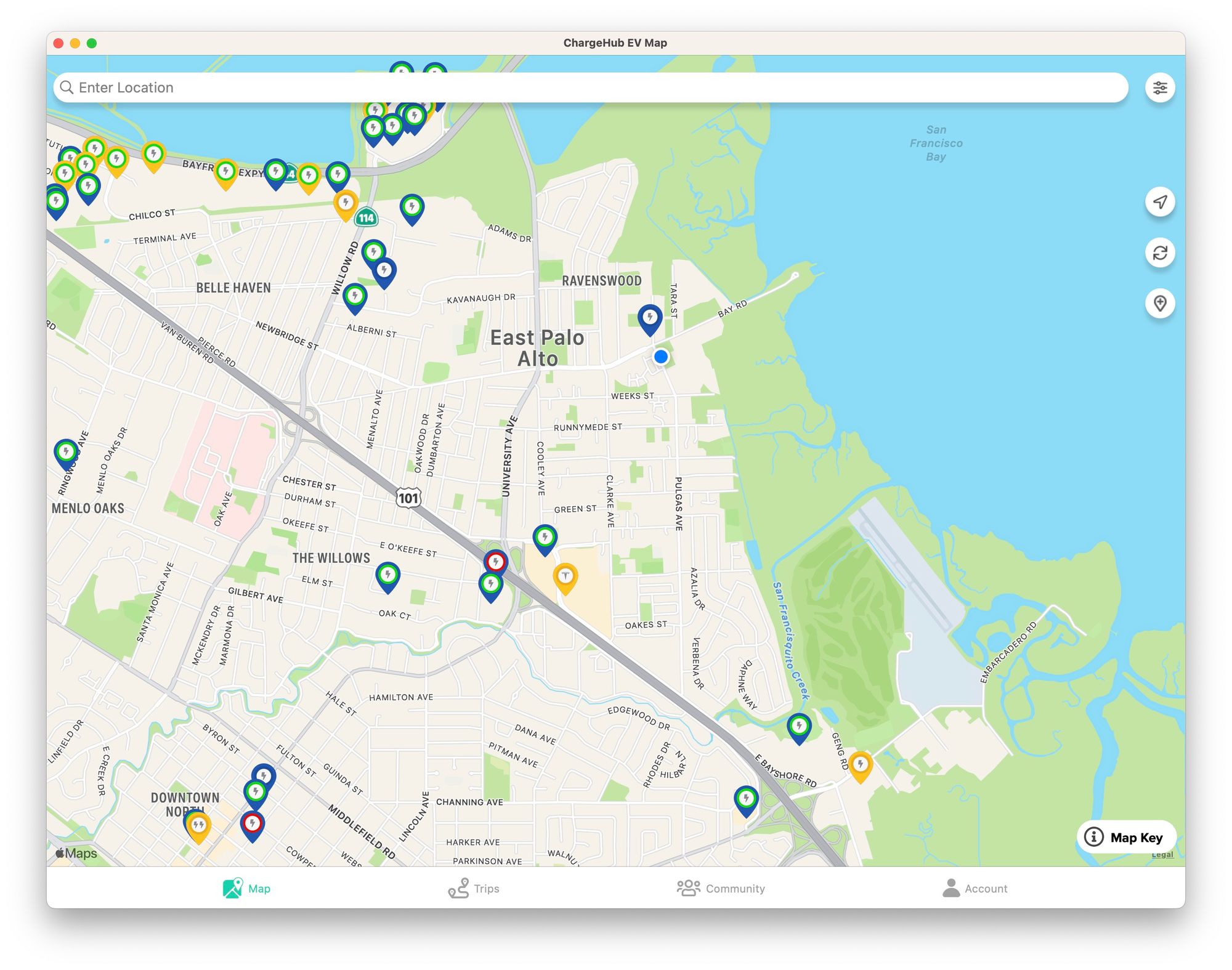Open the Trips tab

pos(474,888)
